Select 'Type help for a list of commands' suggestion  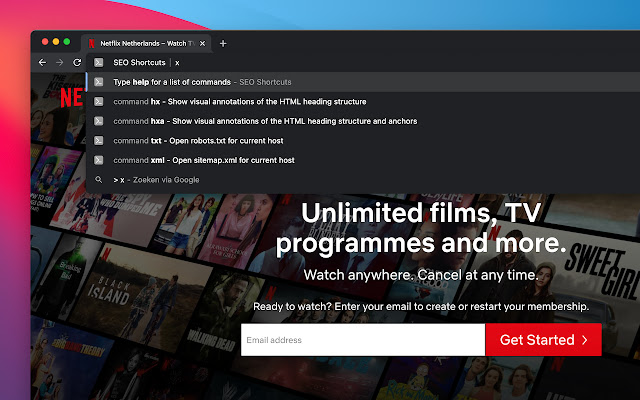[363, 82]
